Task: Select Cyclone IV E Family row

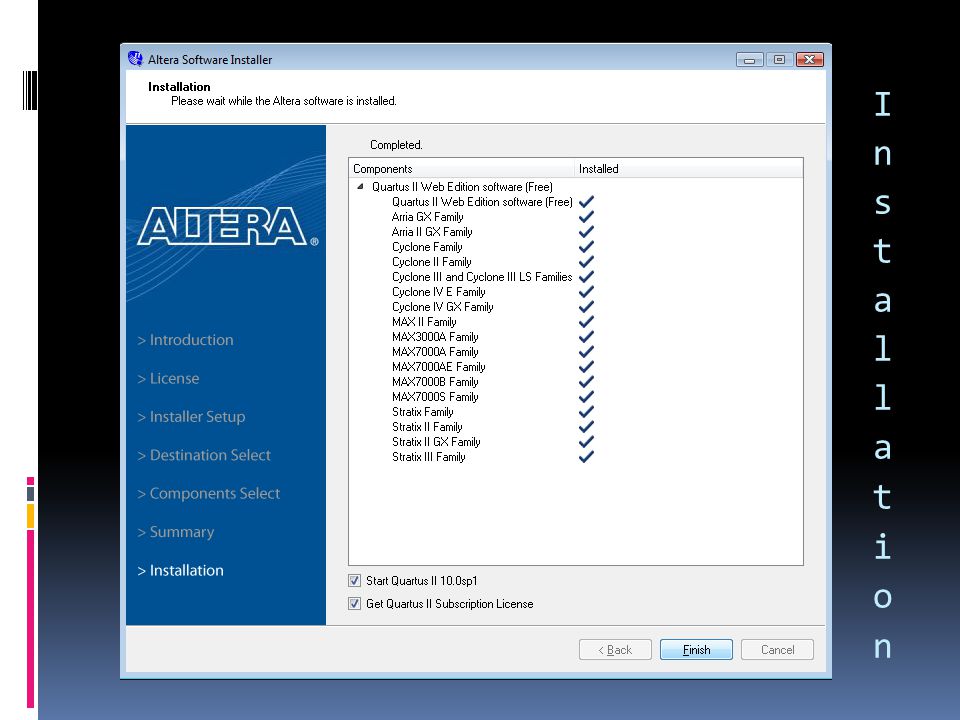Action: pos(438,292)
